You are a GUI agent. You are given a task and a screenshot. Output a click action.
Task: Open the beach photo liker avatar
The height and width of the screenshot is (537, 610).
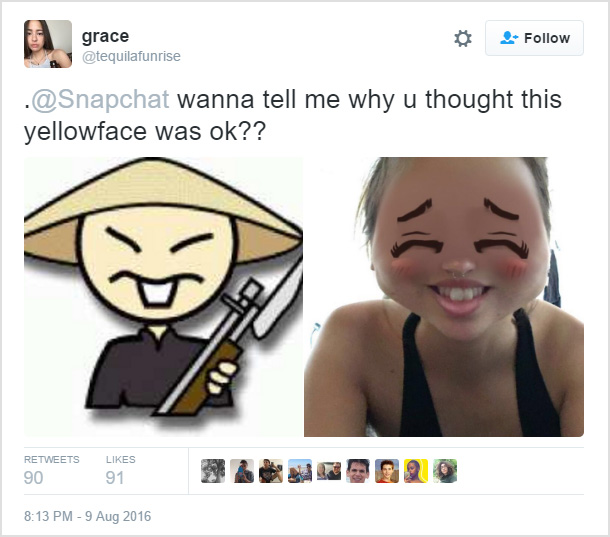click(x=300, y=471)
